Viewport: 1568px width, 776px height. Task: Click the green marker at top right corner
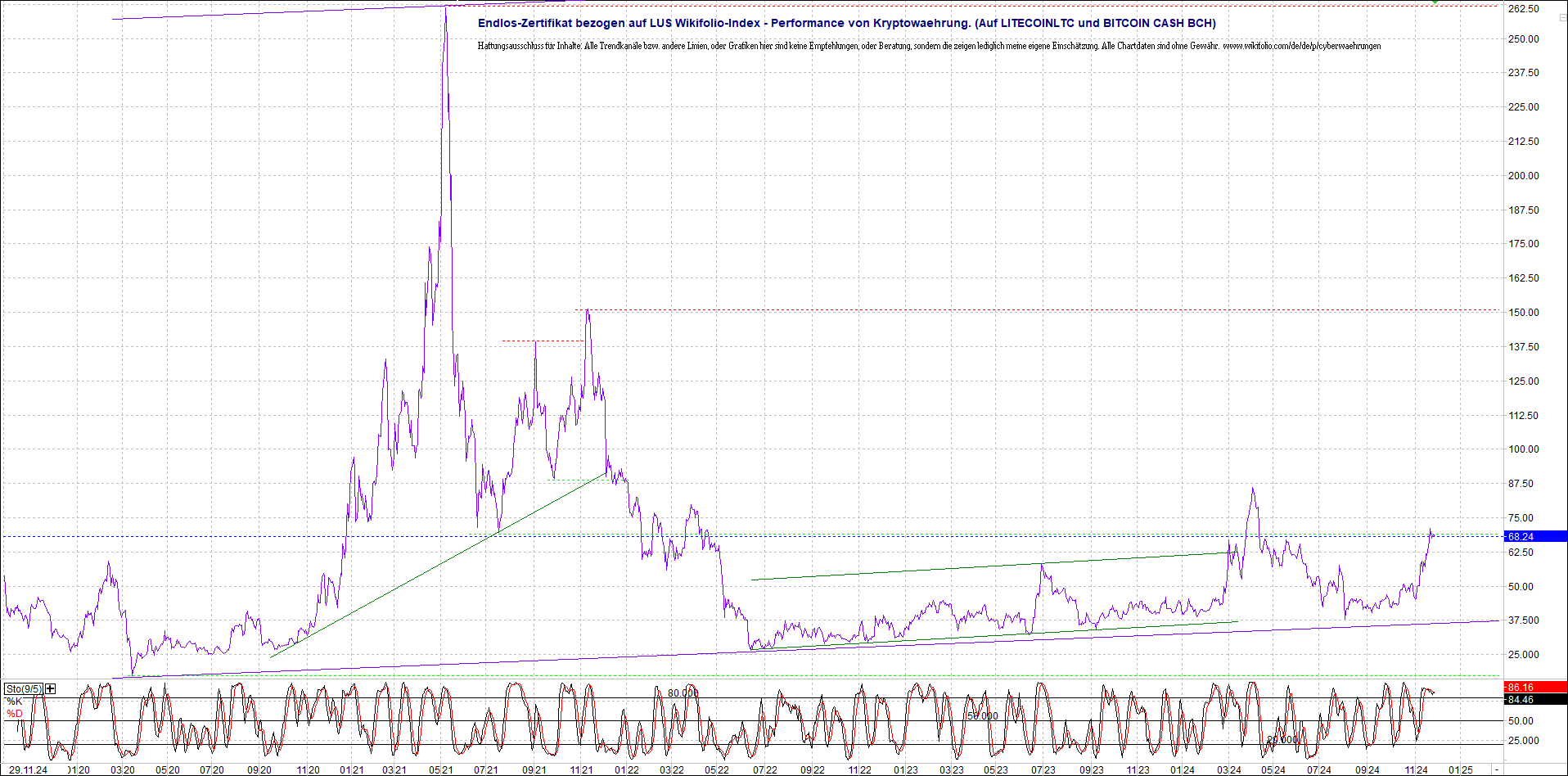[1435, 2]
